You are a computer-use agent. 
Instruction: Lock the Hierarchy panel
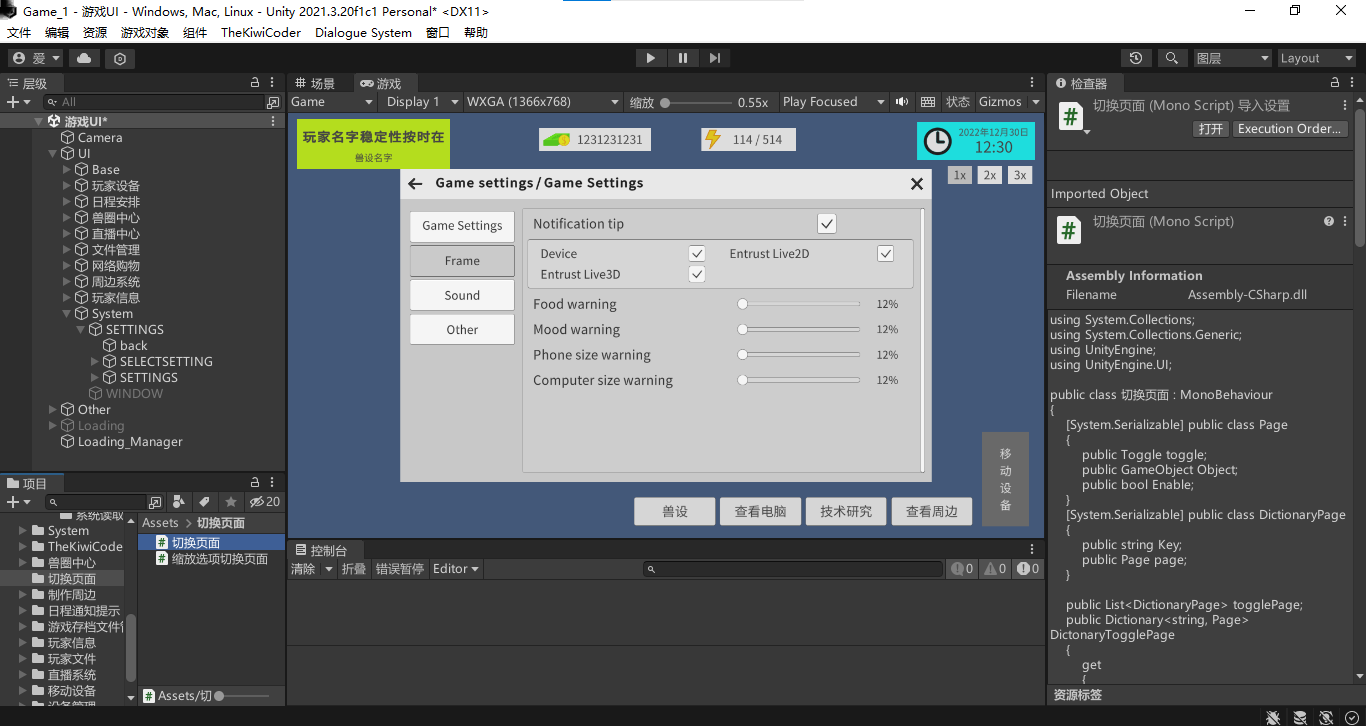[255, 83]
